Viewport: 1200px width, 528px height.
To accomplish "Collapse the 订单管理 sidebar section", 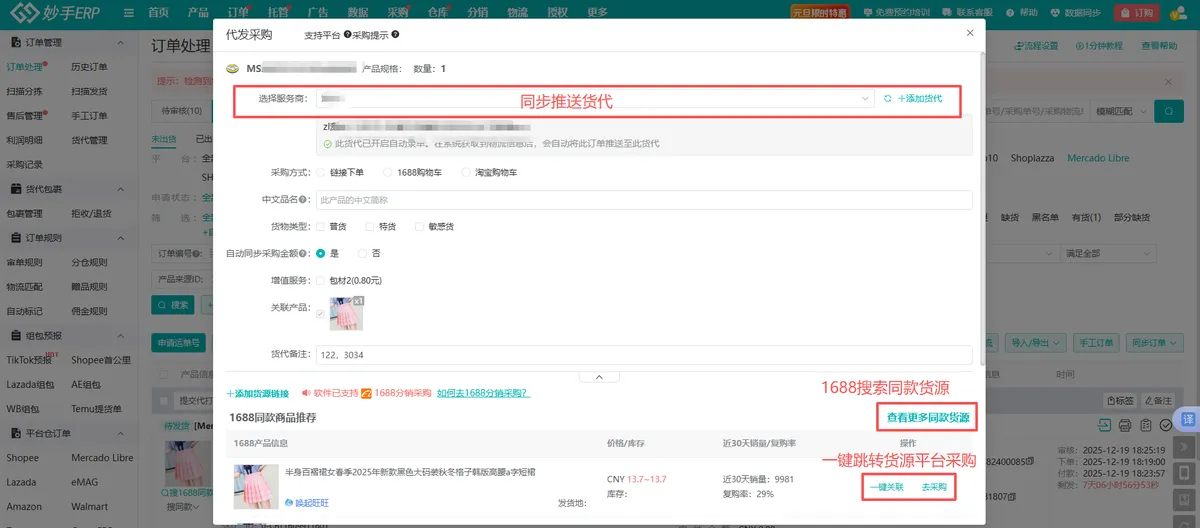I will point(121,43).
